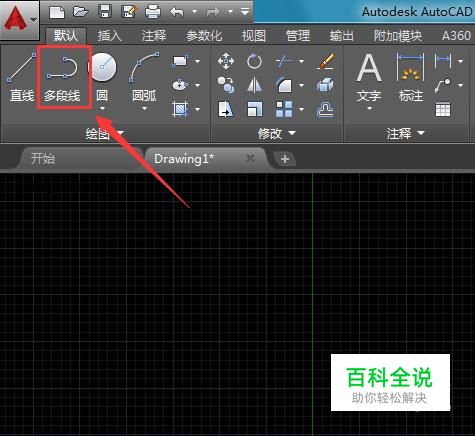The width and height of the screenshot is (475, 436).
Task: Open the leader tool dropdown arrow
Action: coord(460,85)
